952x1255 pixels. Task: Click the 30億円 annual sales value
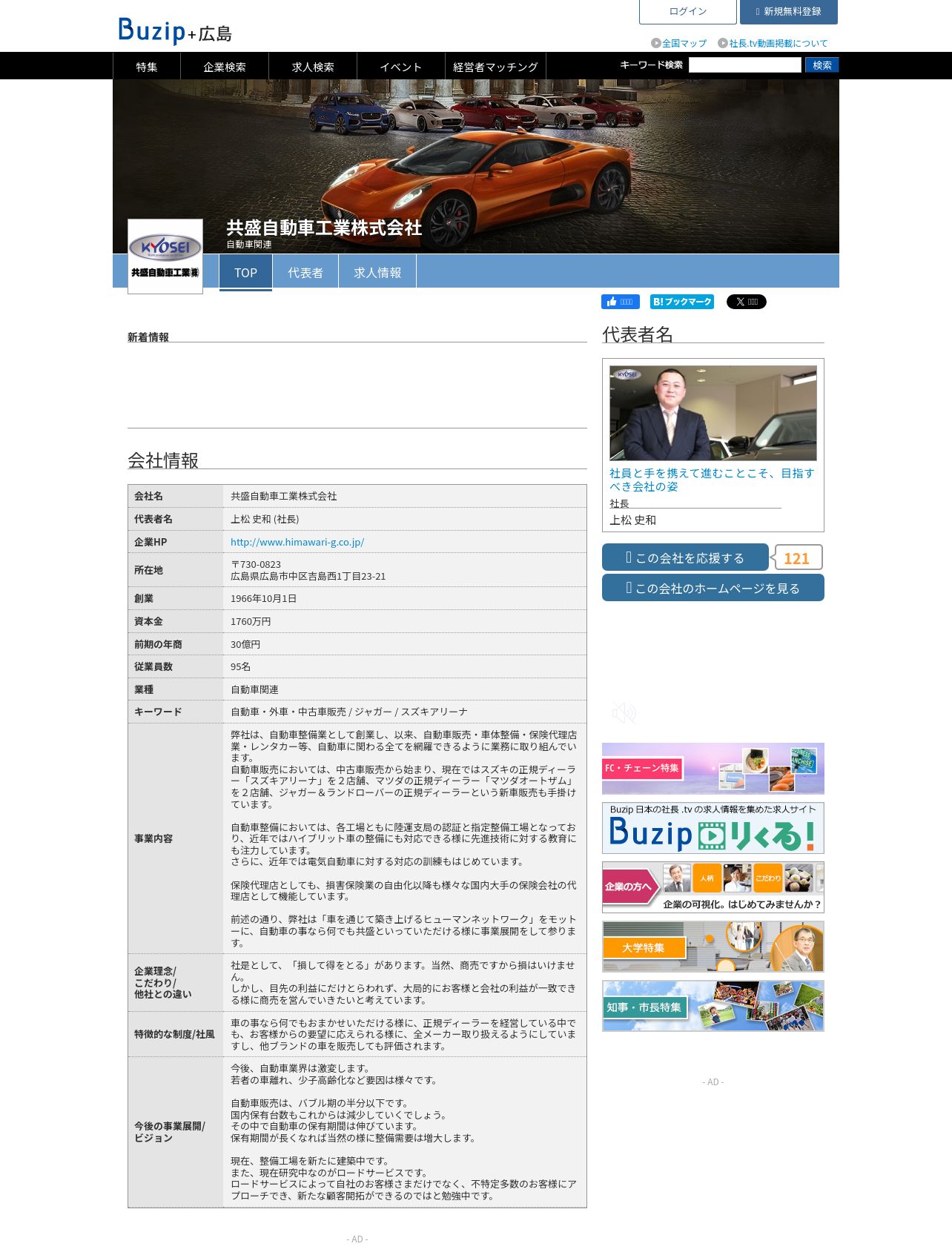pos(245,644)
